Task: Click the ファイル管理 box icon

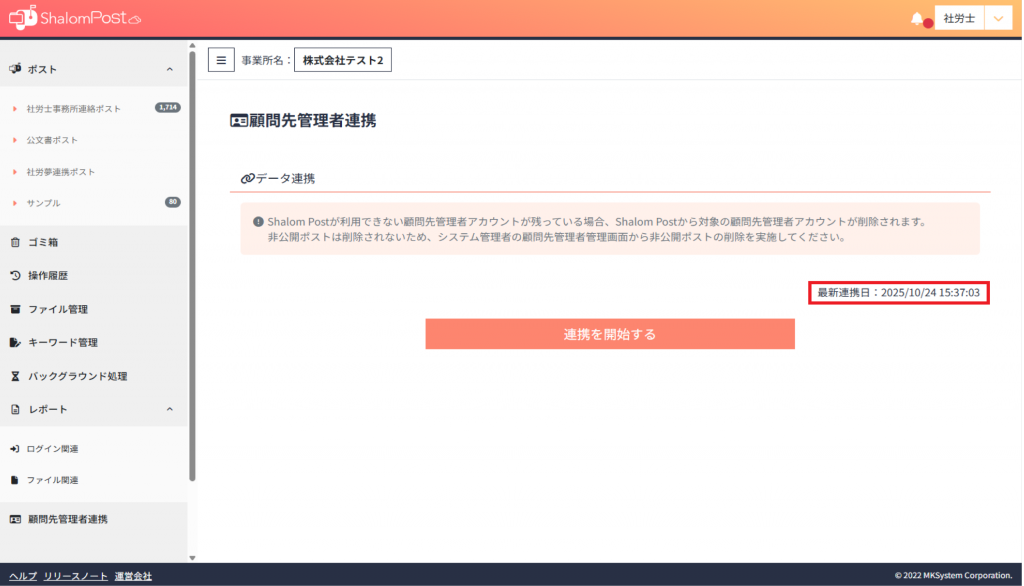Action: click(15, 309)
